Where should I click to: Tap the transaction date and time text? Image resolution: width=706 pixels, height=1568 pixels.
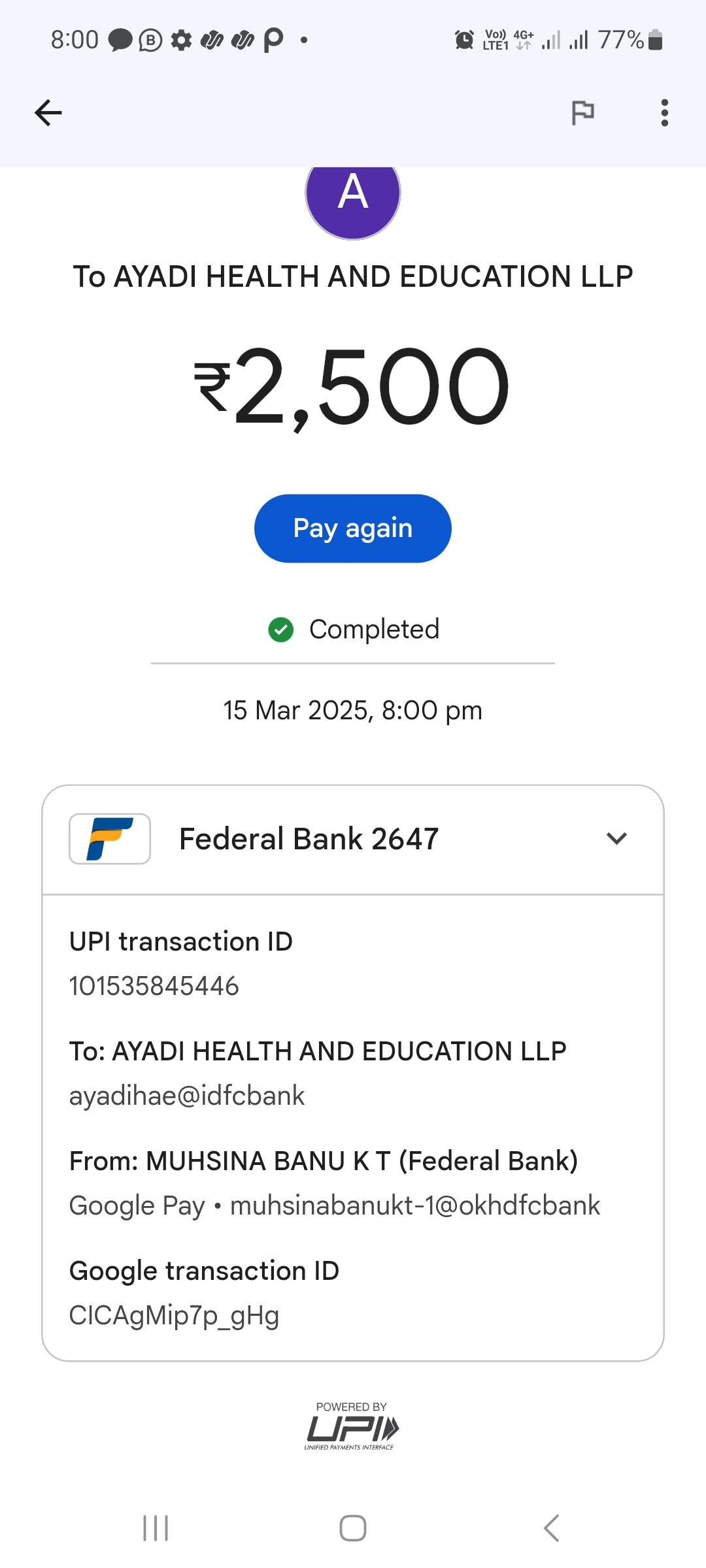point(353,710)
